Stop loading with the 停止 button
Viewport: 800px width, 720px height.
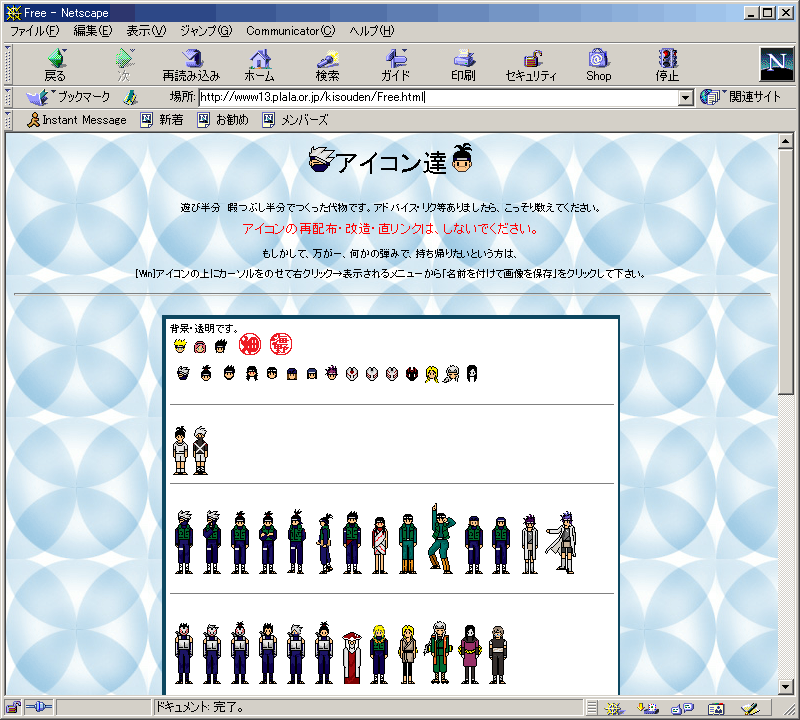click(x=667, y=65)
